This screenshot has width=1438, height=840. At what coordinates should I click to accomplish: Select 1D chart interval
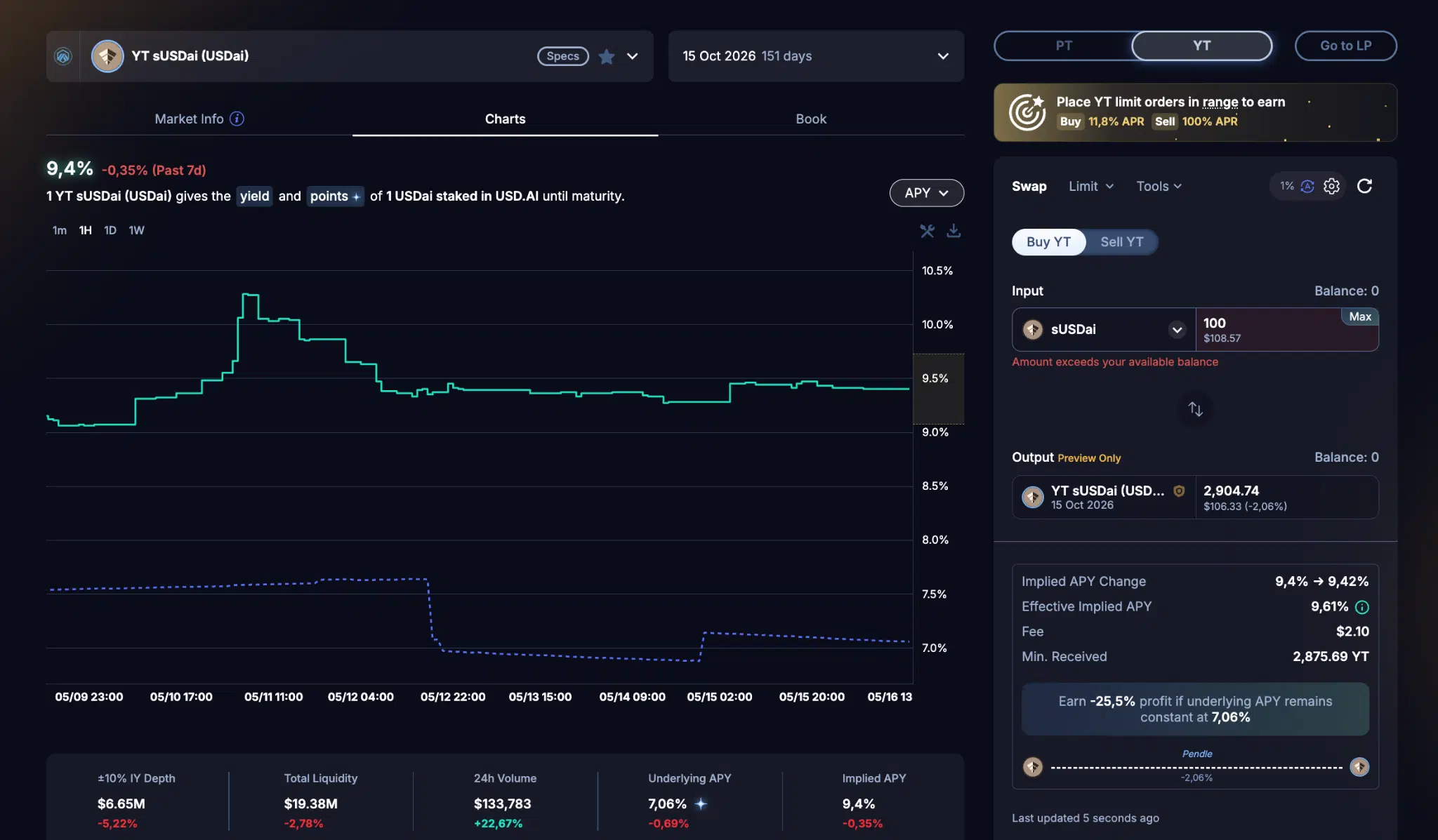pos(110,230)
